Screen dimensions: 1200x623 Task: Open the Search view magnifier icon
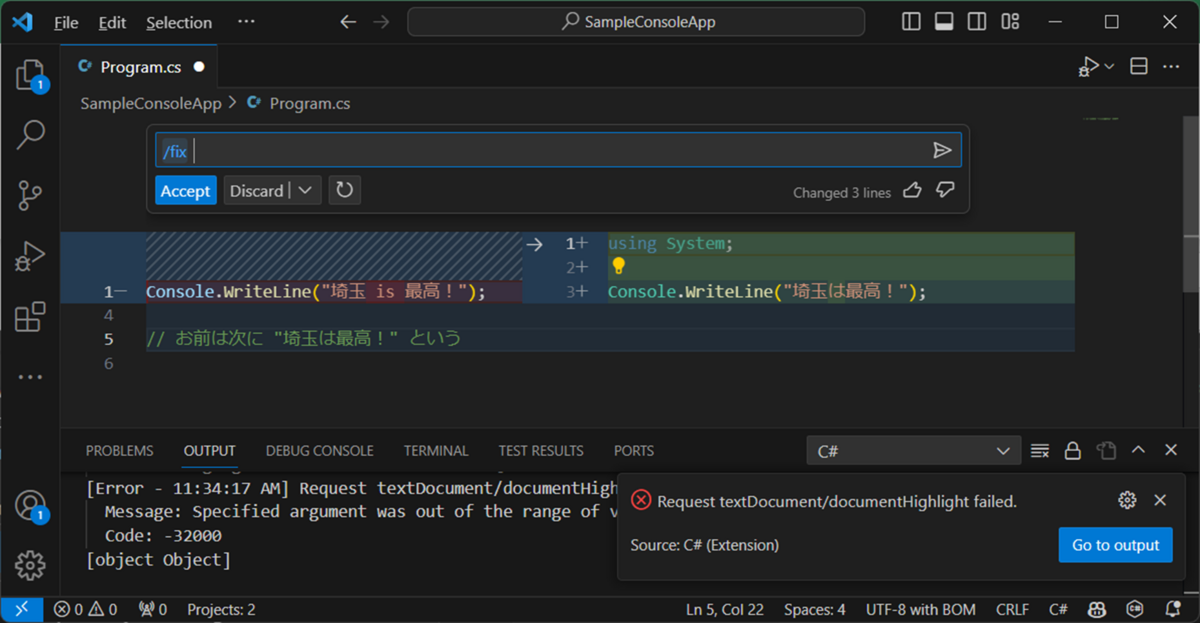tap(30, 134)
